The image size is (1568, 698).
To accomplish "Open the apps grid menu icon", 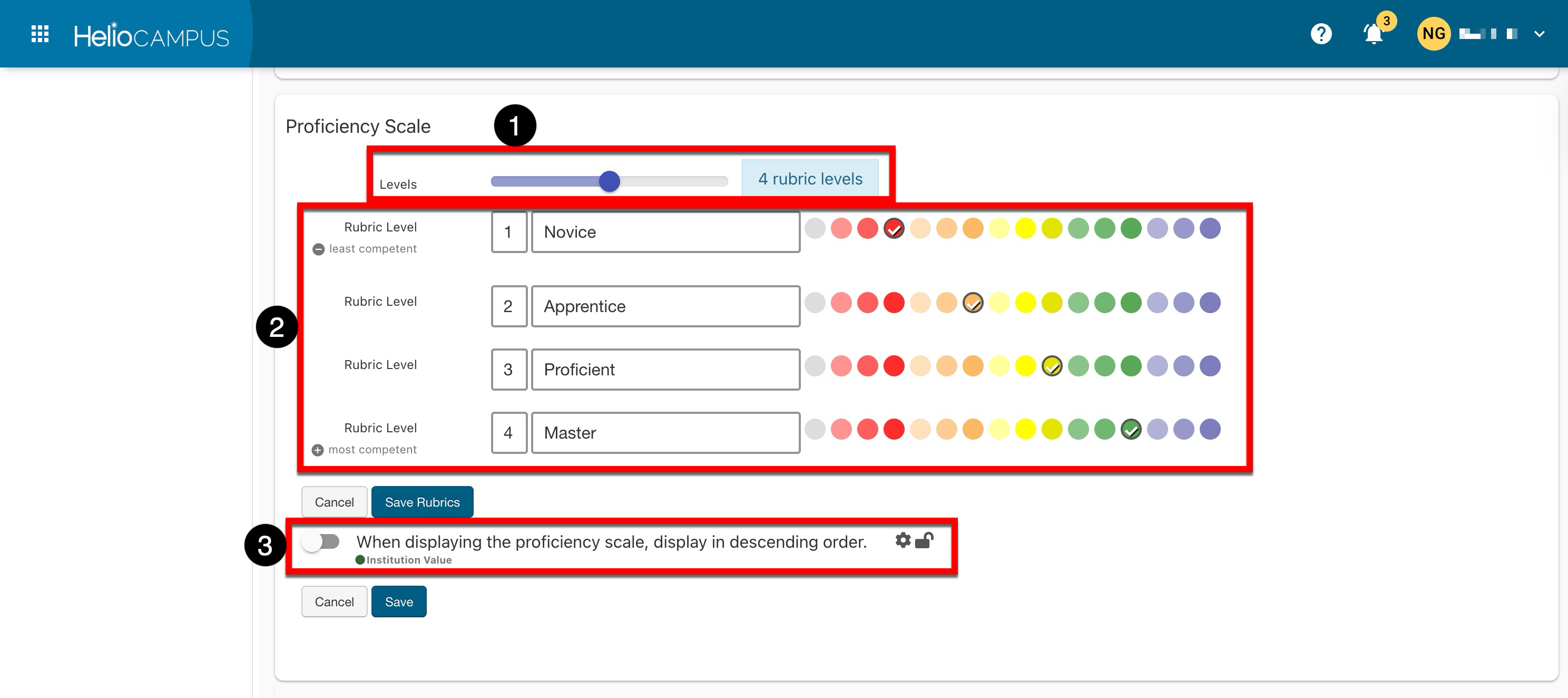I will point(40,34).
